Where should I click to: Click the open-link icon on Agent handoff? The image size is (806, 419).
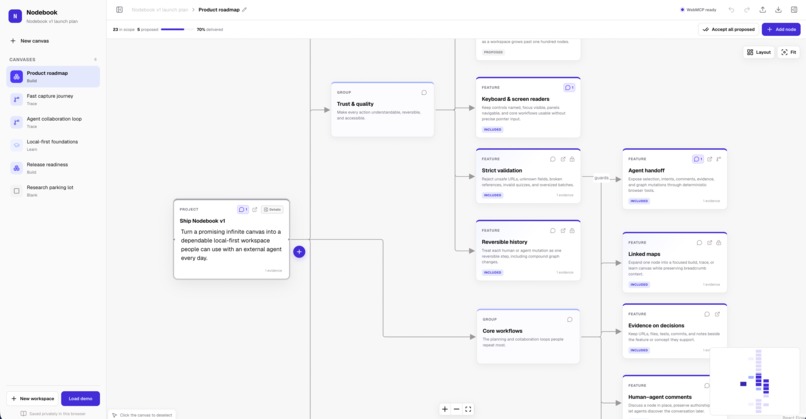click(709, 159)
